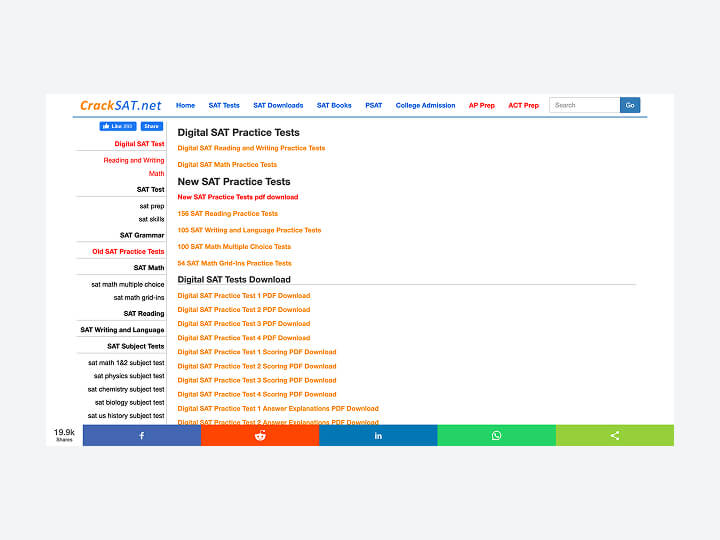This screenshot has height=540, width=720.
Task: Select sat chemistry subject test
Action: tap(126, 389)
